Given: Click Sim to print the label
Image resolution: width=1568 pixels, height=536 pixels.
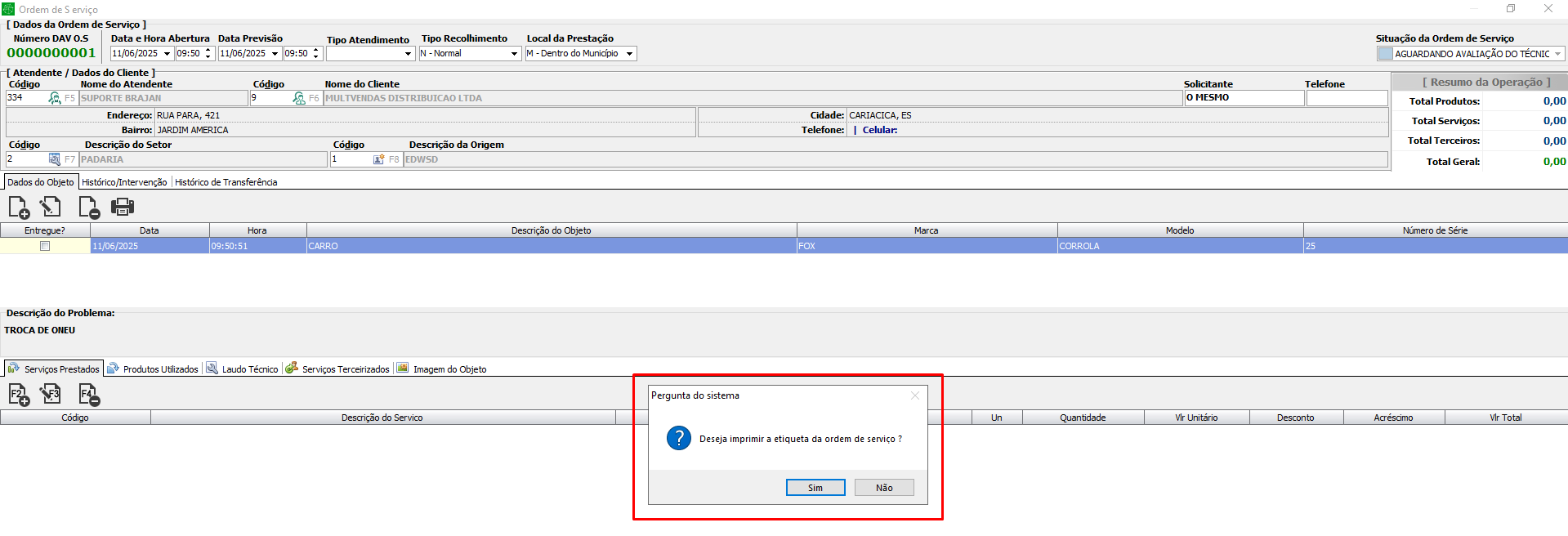Looking at the screenshot, I should [815, 488].
